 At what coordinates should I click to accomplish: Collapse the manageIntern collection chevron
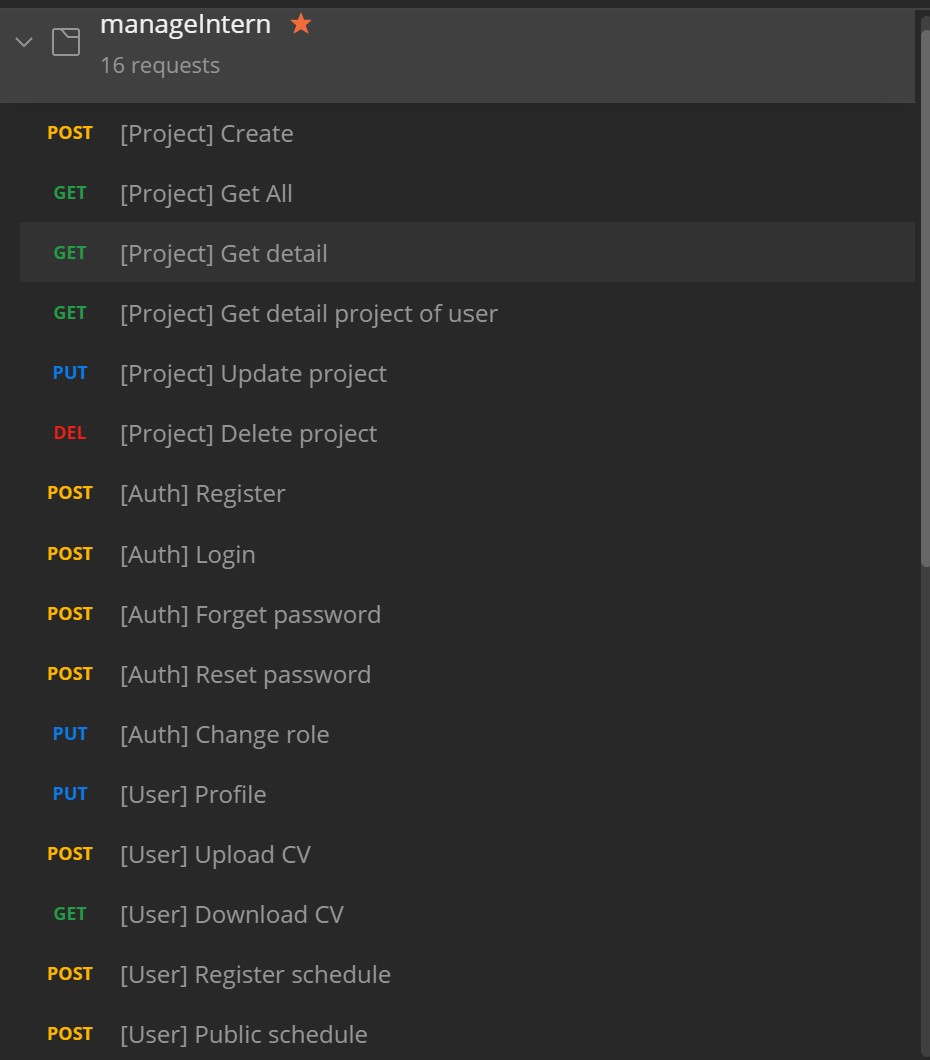point(24,42)
